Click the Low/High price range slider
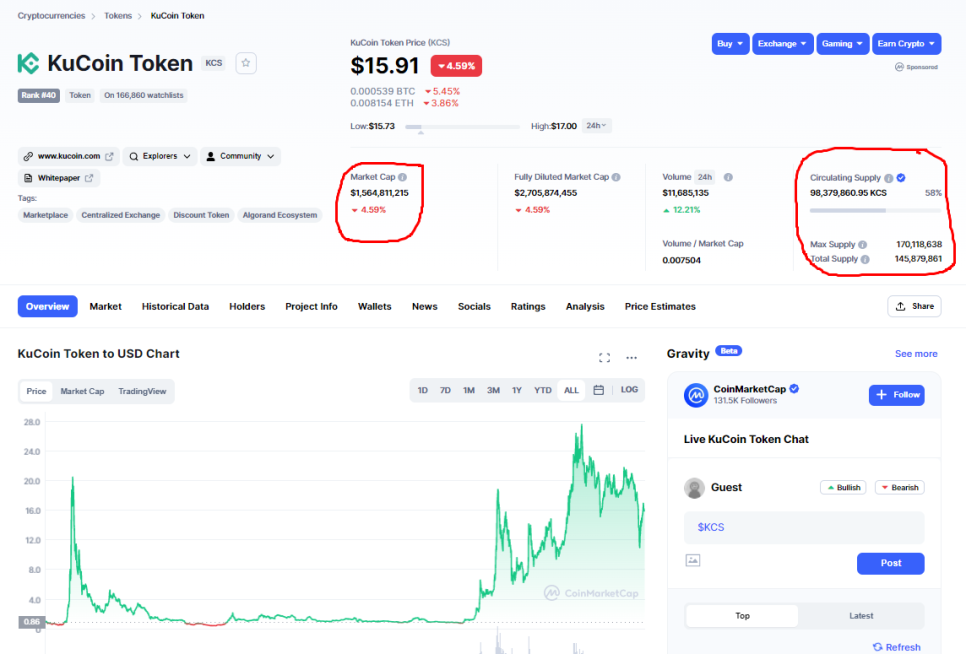This screenshot has height=654, width=966. 463,127
